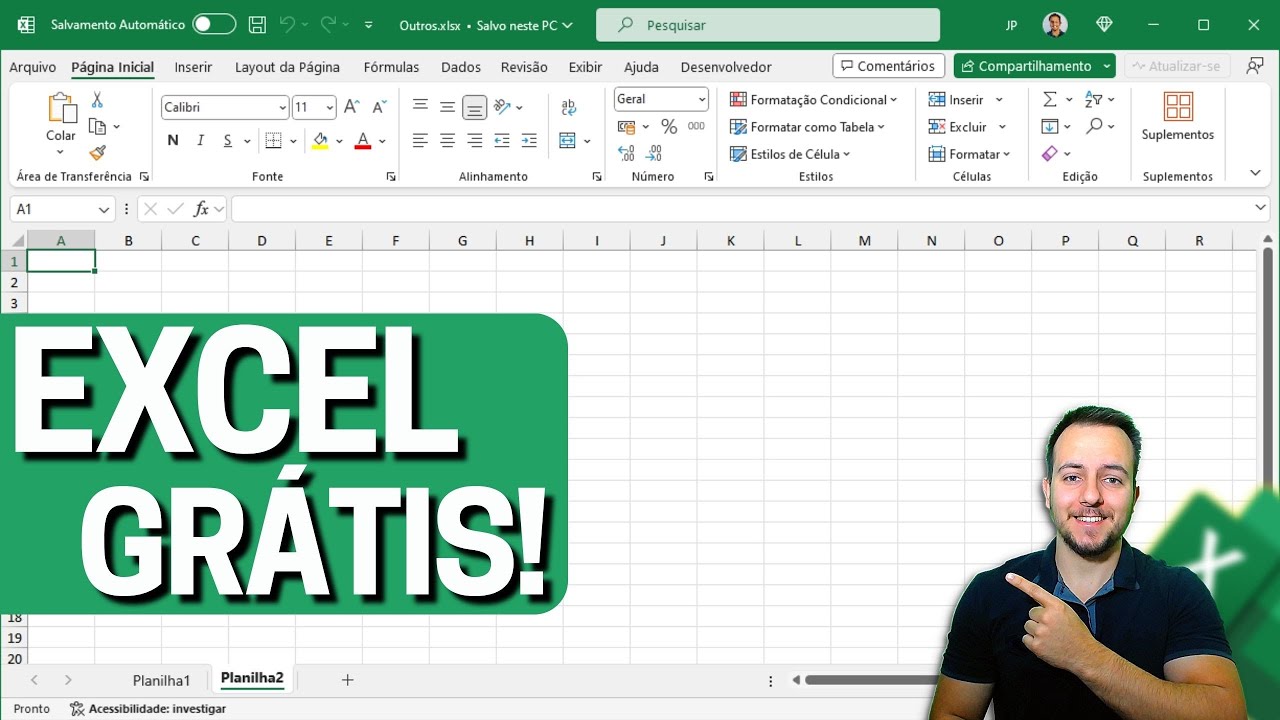
Task: Click the Colar paste icon
Action: (x=61, y=108)
